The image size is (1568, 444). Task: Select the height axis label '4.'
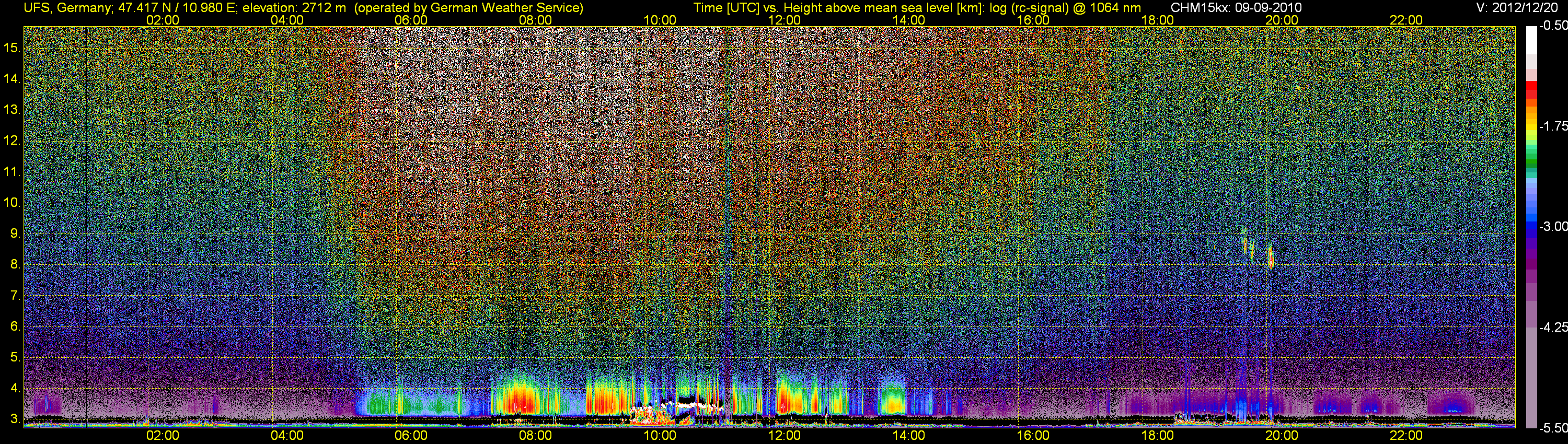(x=15, y=388)
